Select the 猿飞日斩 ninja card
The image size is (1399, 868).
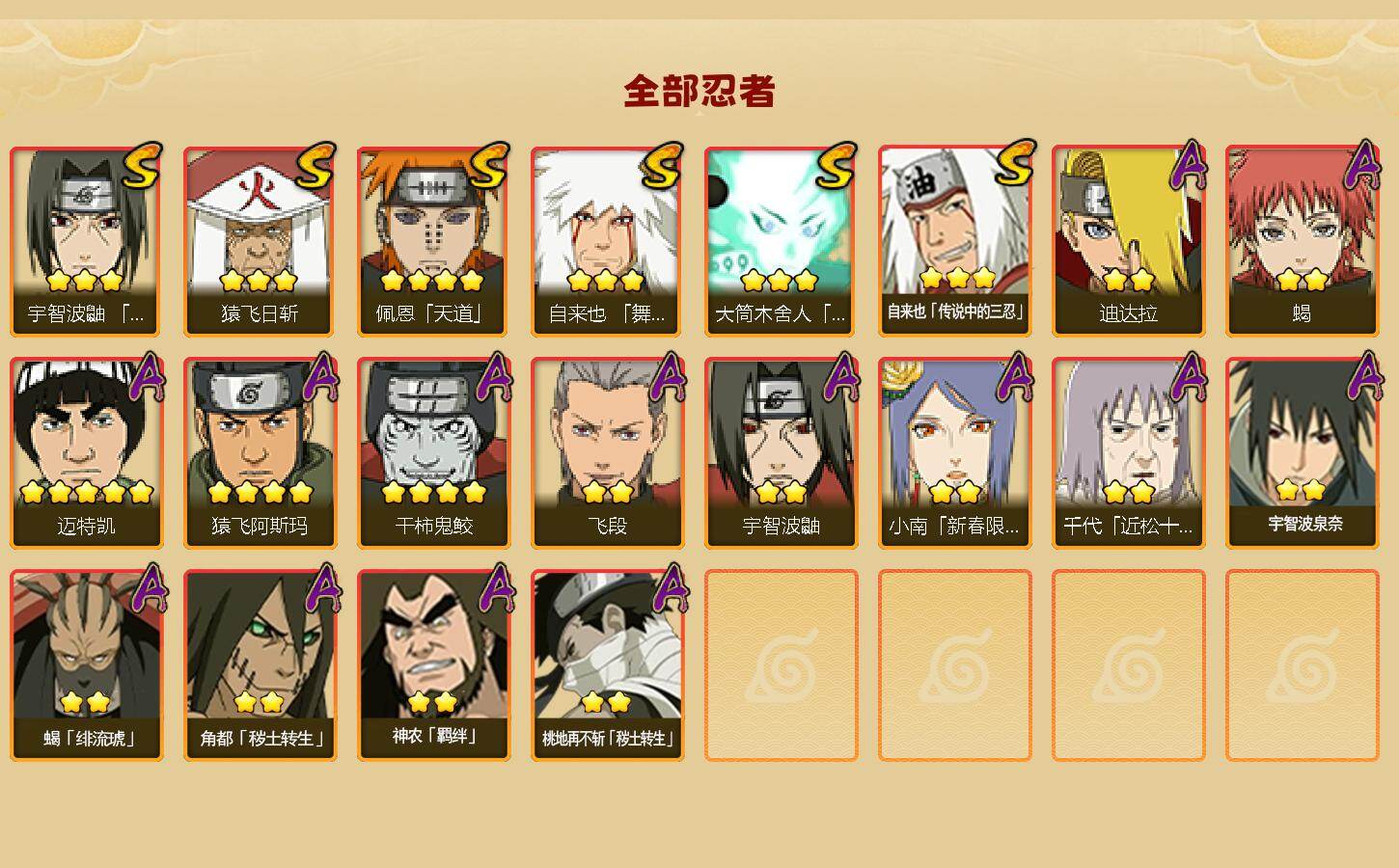point(260,241)
